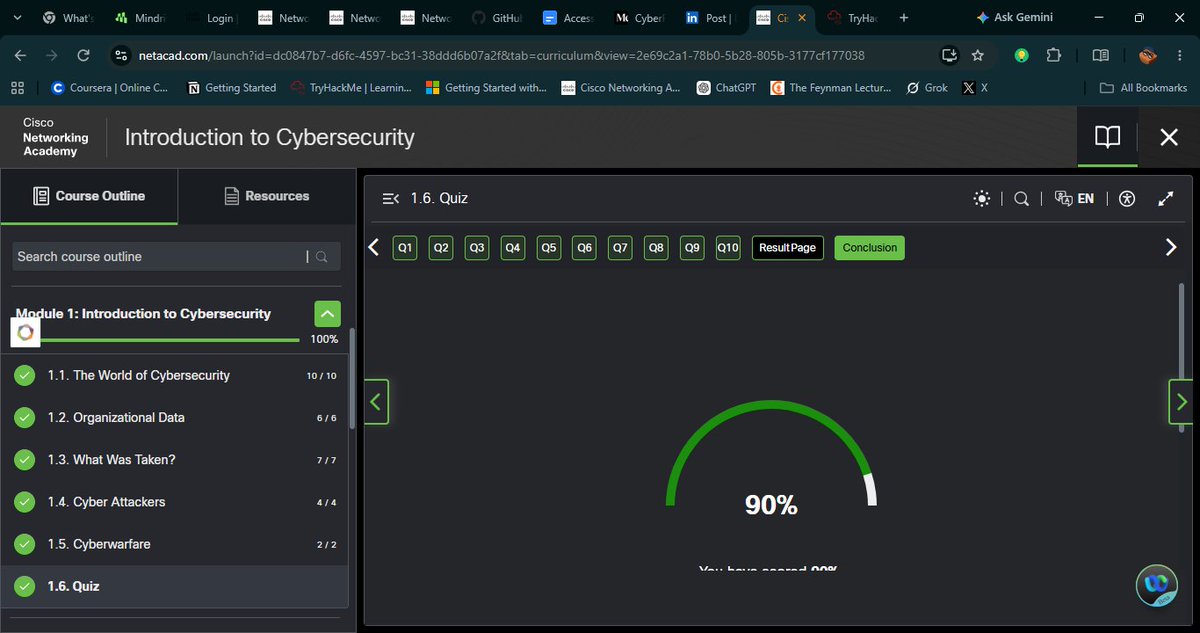The width and height of the screenshot is (1200, 633).
Task: Go to Q6 in quiz navigation
Action: pyautogui.click(x=585, y=248)
